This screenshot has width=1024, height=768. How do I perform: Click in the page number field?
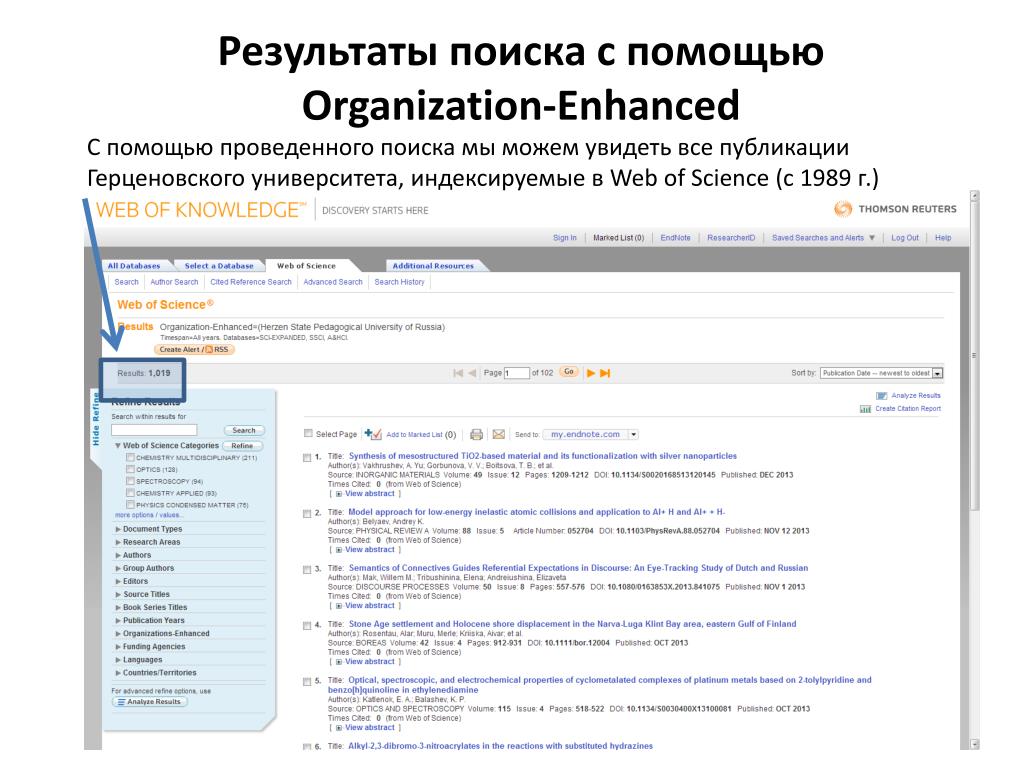[516, 373]
